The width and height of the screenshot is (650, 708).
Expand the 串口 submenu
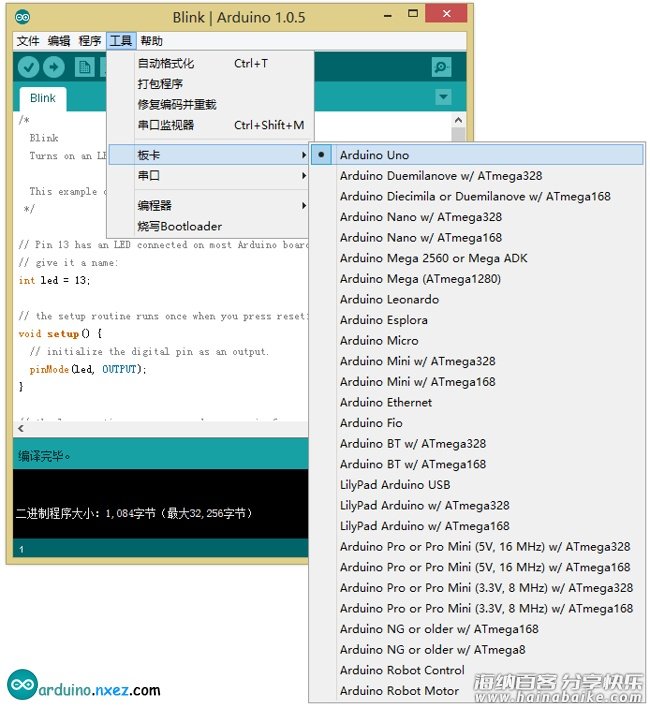pyautogui.click(x=209, y=175)
